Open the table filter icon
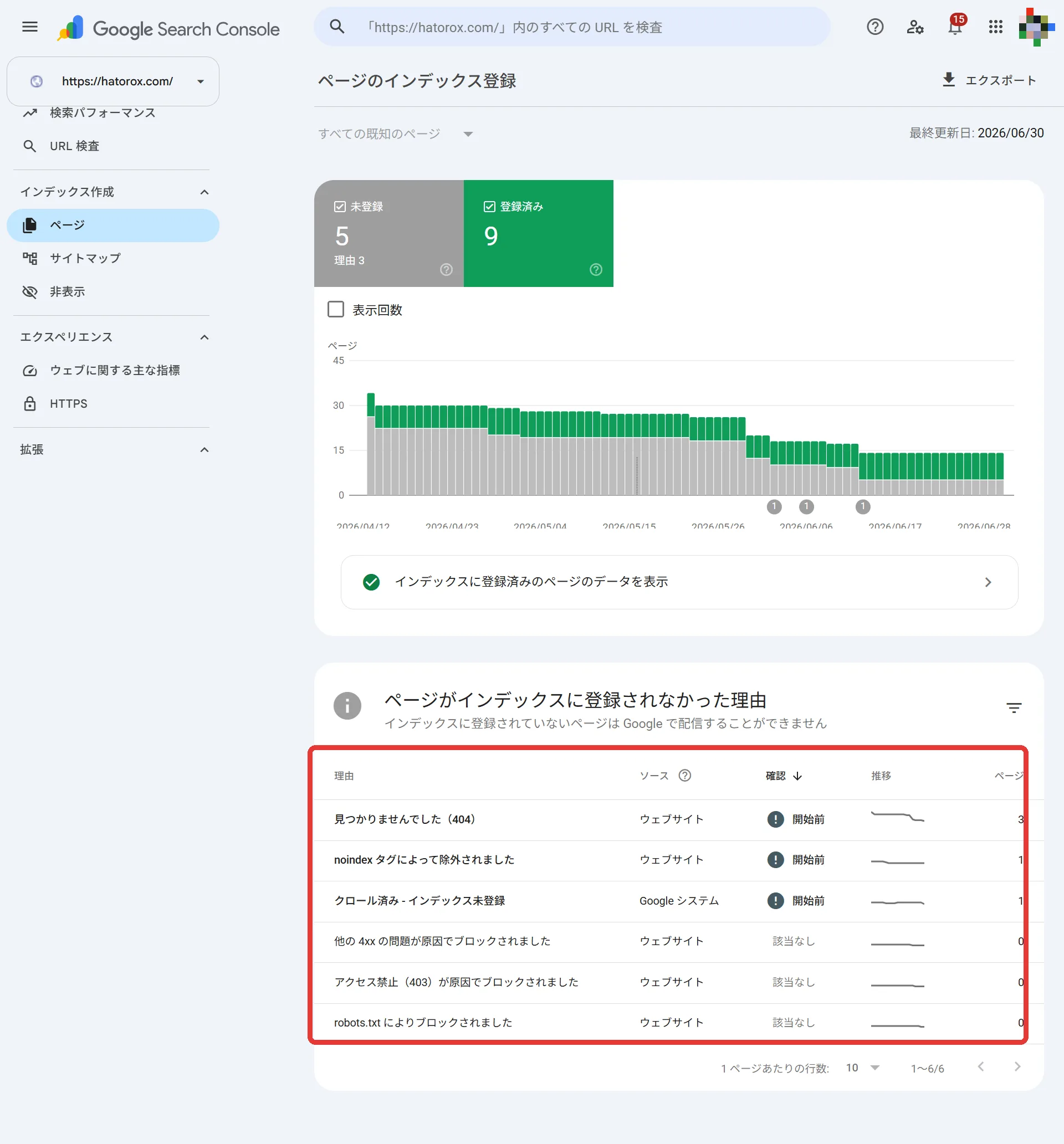 (x=1014, y=707)
